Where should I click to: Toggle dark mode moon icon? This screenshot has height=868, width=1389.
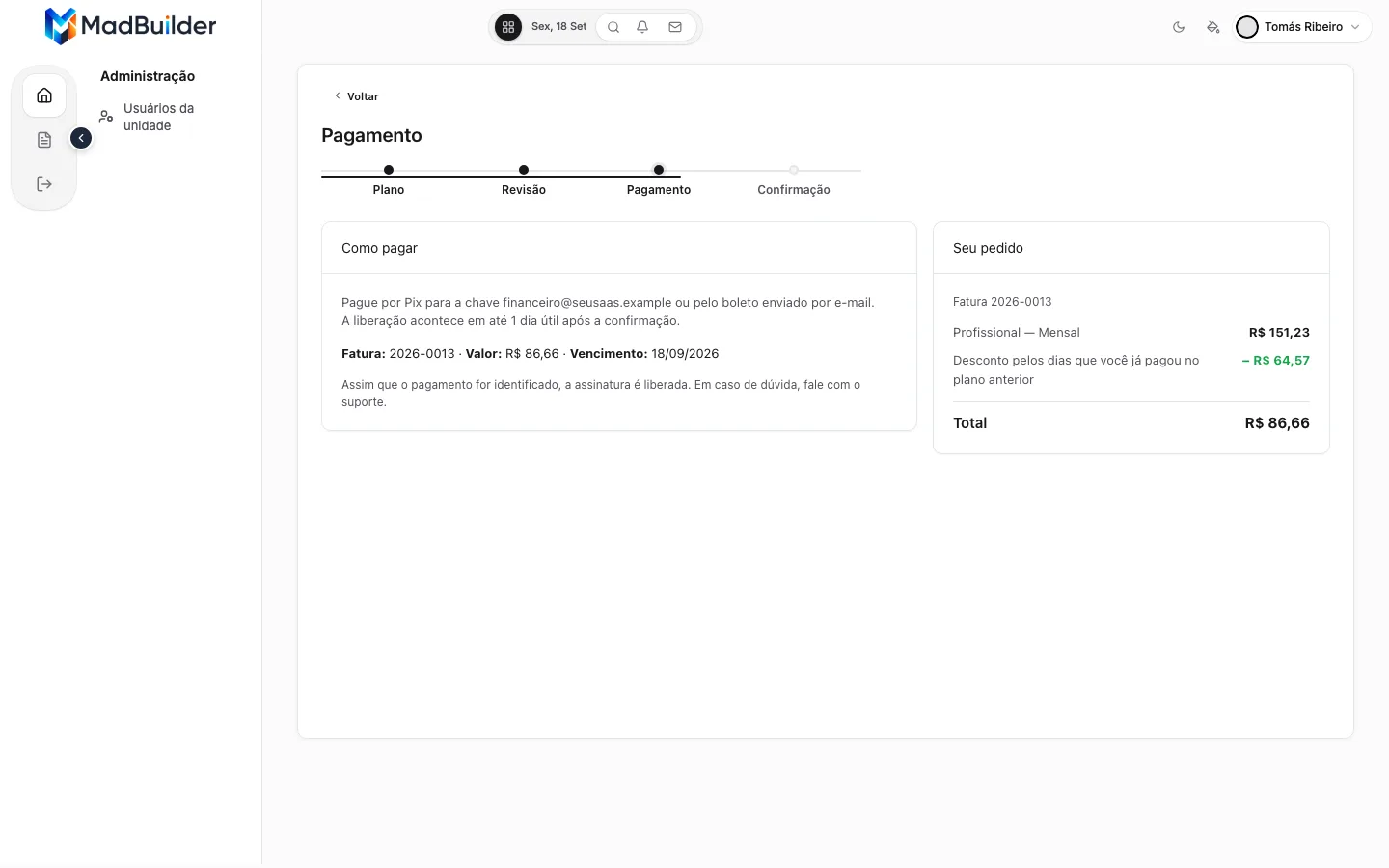(1179, 27)
